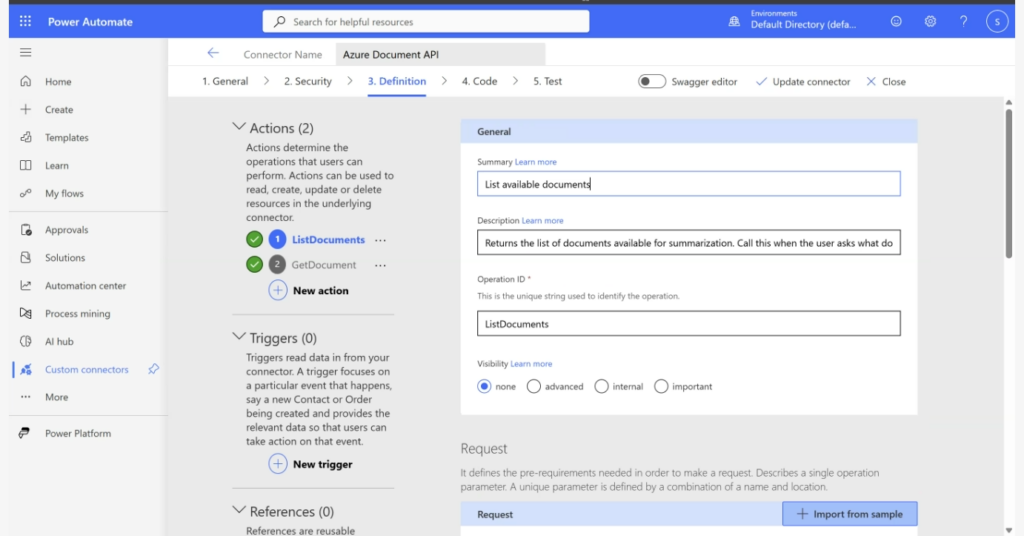This screenshot has height=536, width=1024.
Task: Click the Home icon in the sidebar
Action: pyautogui.click(x=25, y=82)
